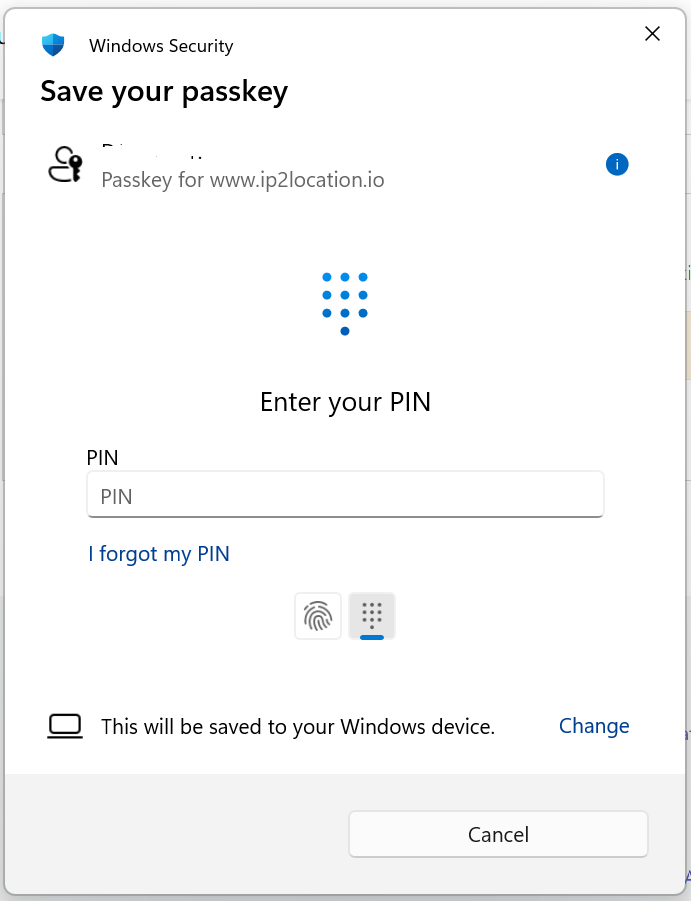
Task: Click Change to pick another device
Action: coord(594,726)
